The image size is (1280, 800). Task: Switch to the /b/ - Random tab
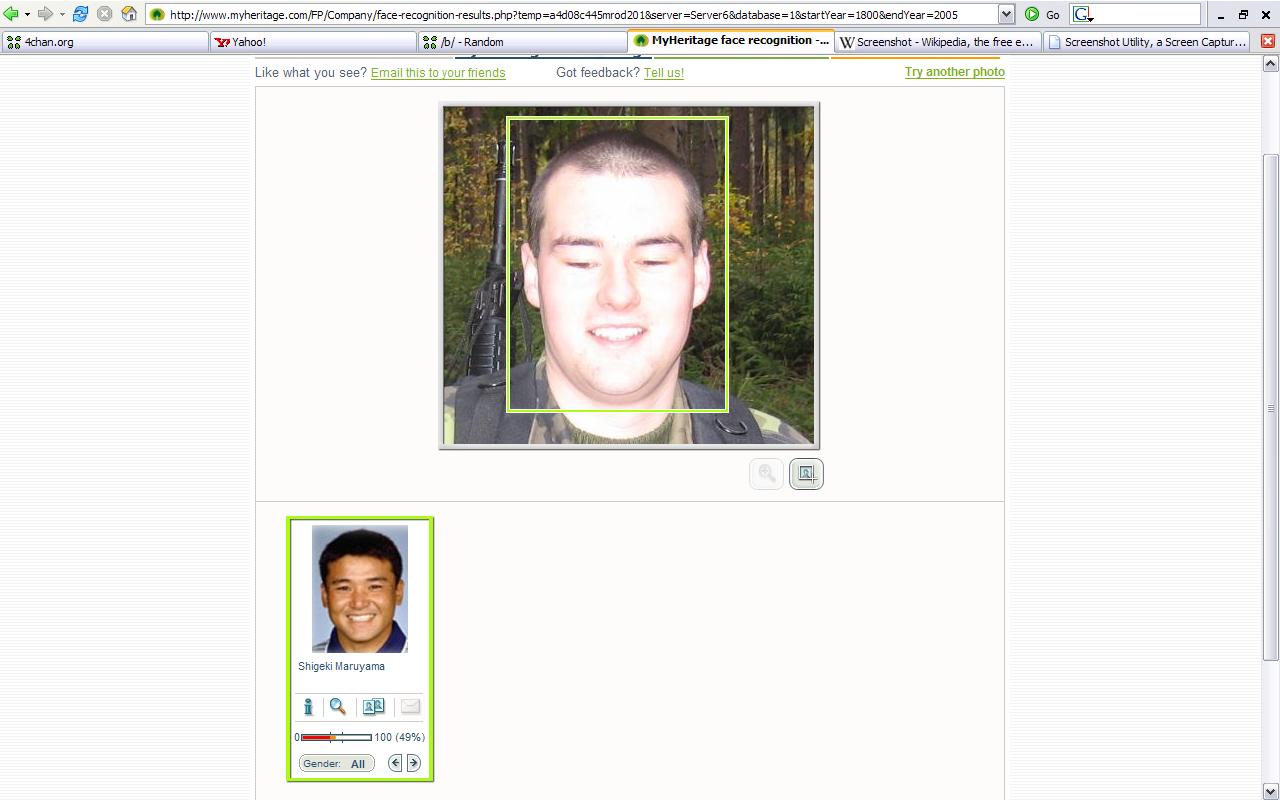521,42
